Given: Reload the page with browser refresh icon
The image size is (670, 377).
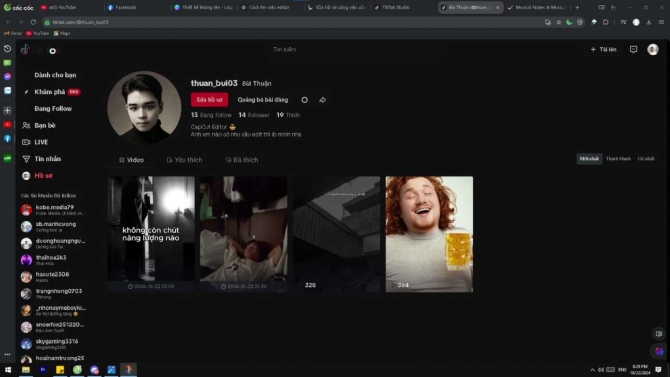Looking at the screenshot, I should click(33, 22).
